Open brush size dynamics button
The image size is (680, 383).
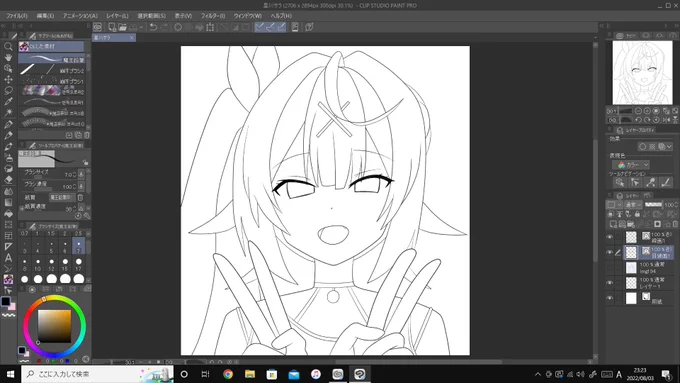81,174
